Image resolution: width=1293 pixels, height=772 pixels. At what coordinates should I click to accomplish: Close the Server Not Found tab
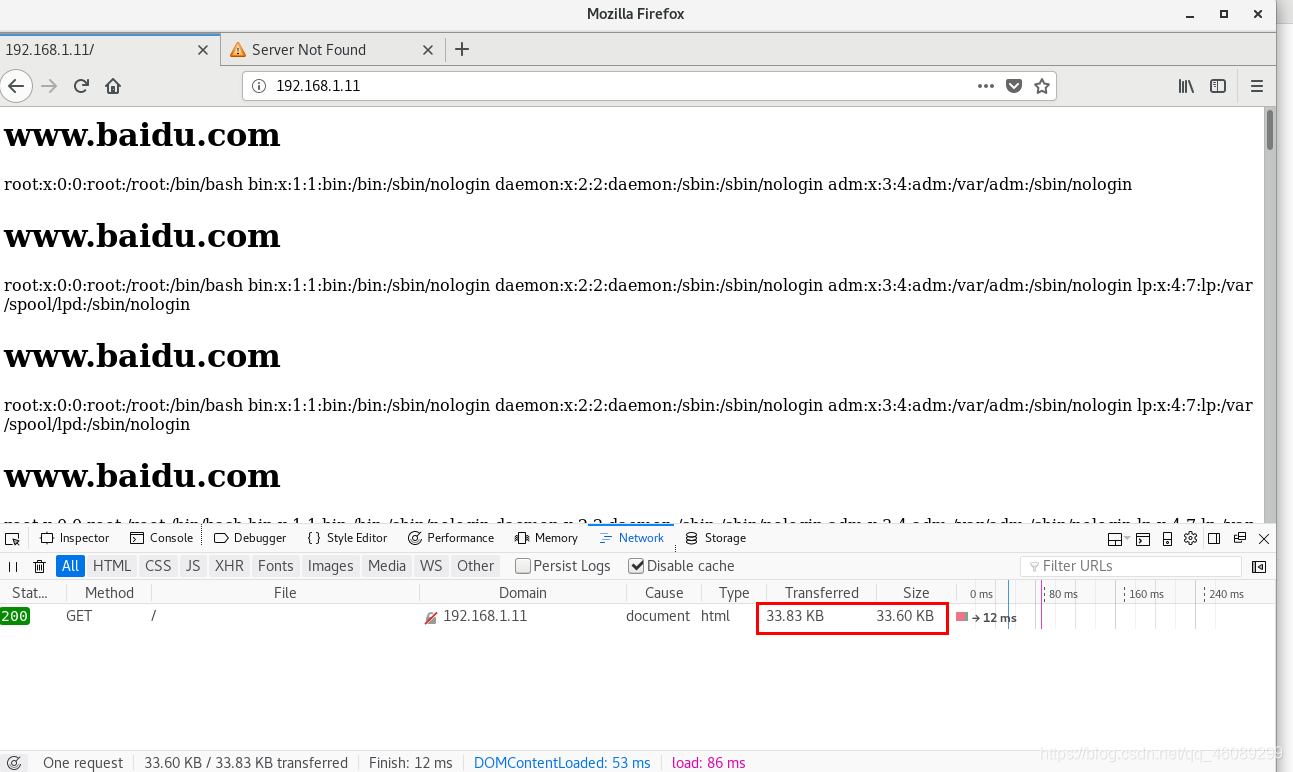(x=430, y=49)
